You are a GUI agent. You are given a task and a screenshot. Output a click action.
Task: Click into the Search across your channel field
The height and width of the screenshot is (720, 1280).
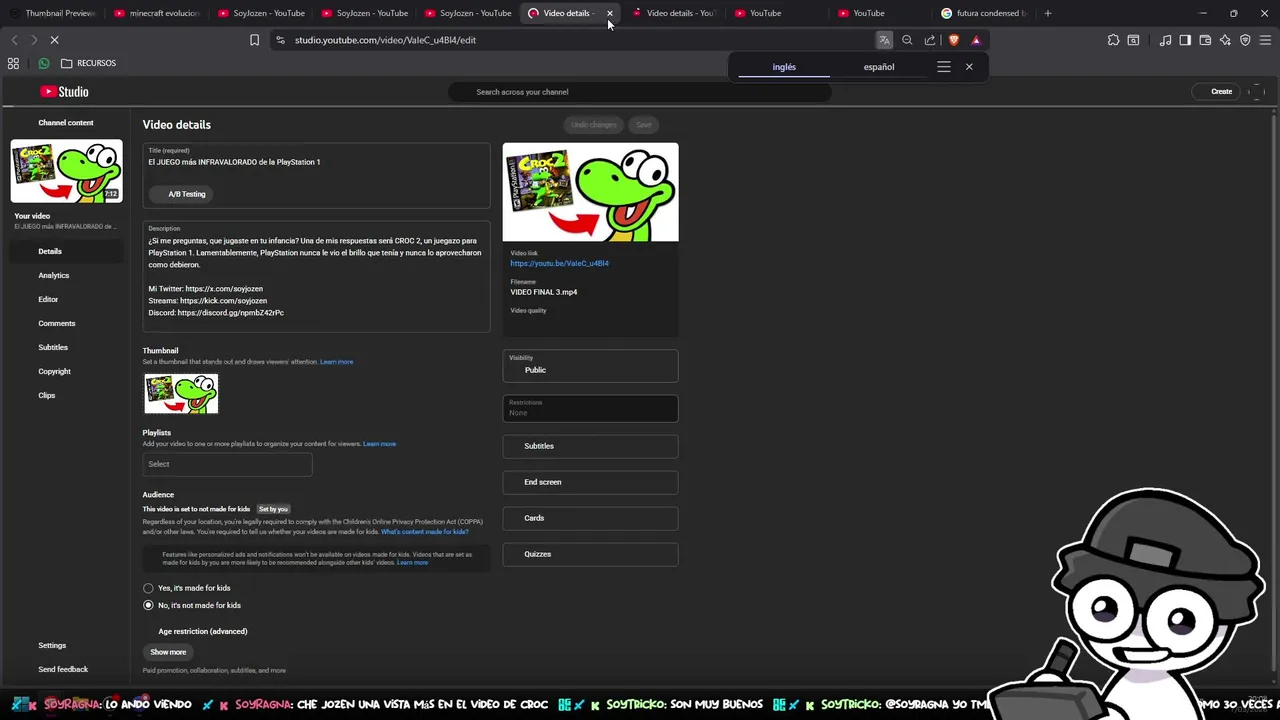click(x=640, y=92)
